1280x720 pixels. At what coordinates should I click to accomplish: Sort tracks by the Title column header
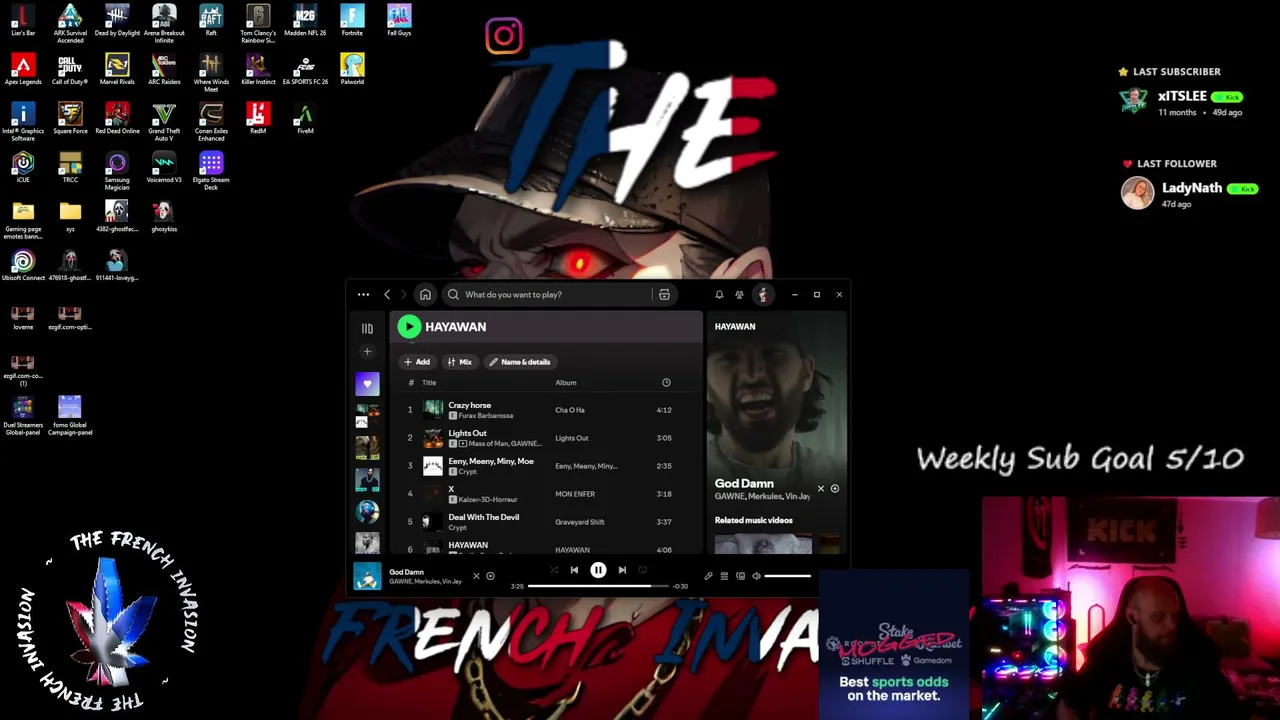click(x=429, y=383)
